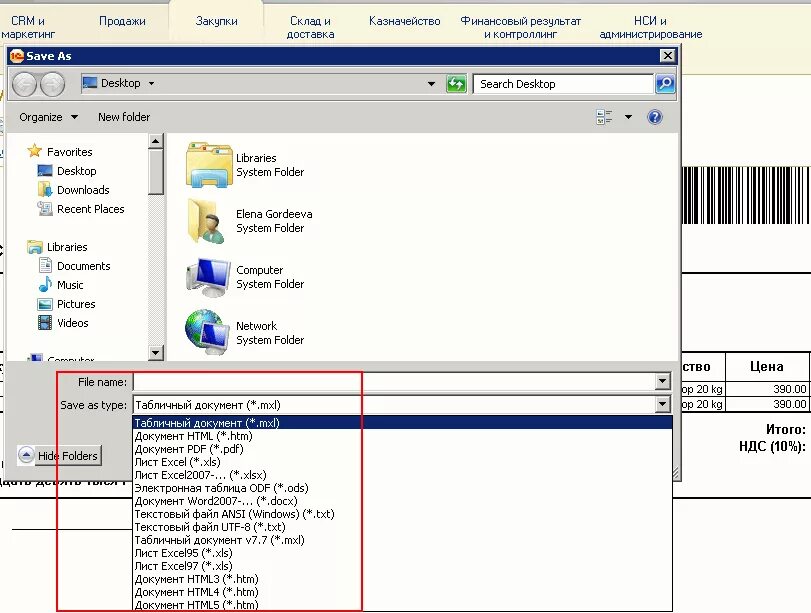Viewport: 811px width, 613px height.
Task: Click the File name input field
Action: point(394,382)
